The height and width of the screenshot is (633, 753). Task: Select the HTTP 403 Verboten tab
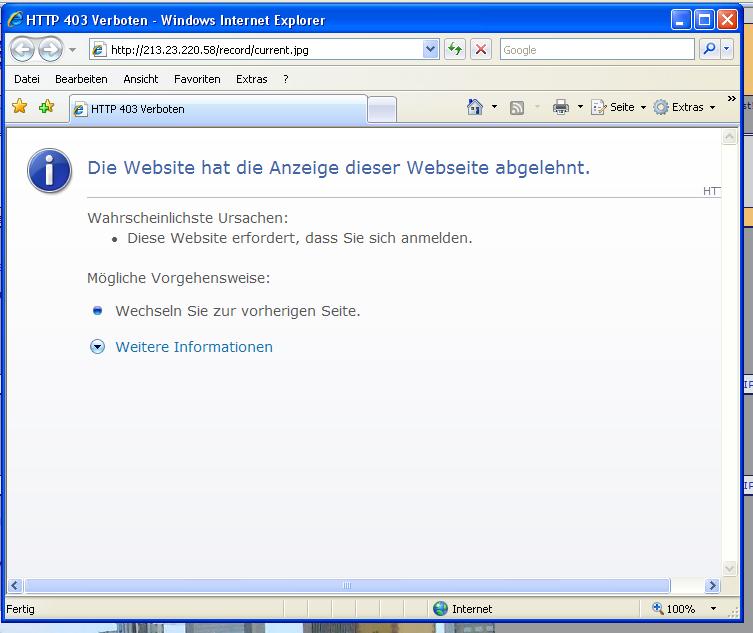(x=217, y=109)
